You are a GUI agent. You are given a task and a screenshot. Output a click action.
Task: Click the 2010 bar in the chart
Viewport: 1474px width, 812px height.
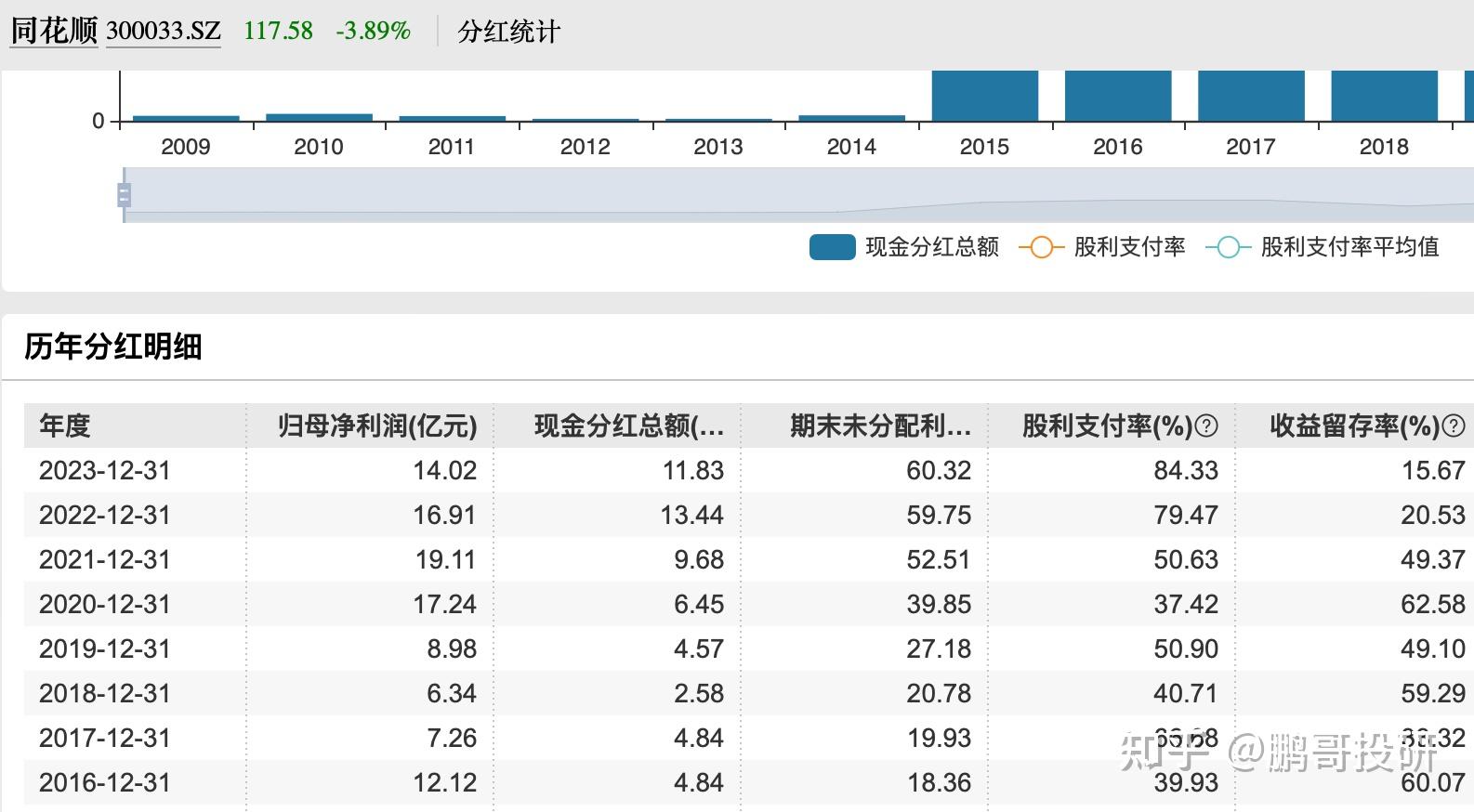319,117
